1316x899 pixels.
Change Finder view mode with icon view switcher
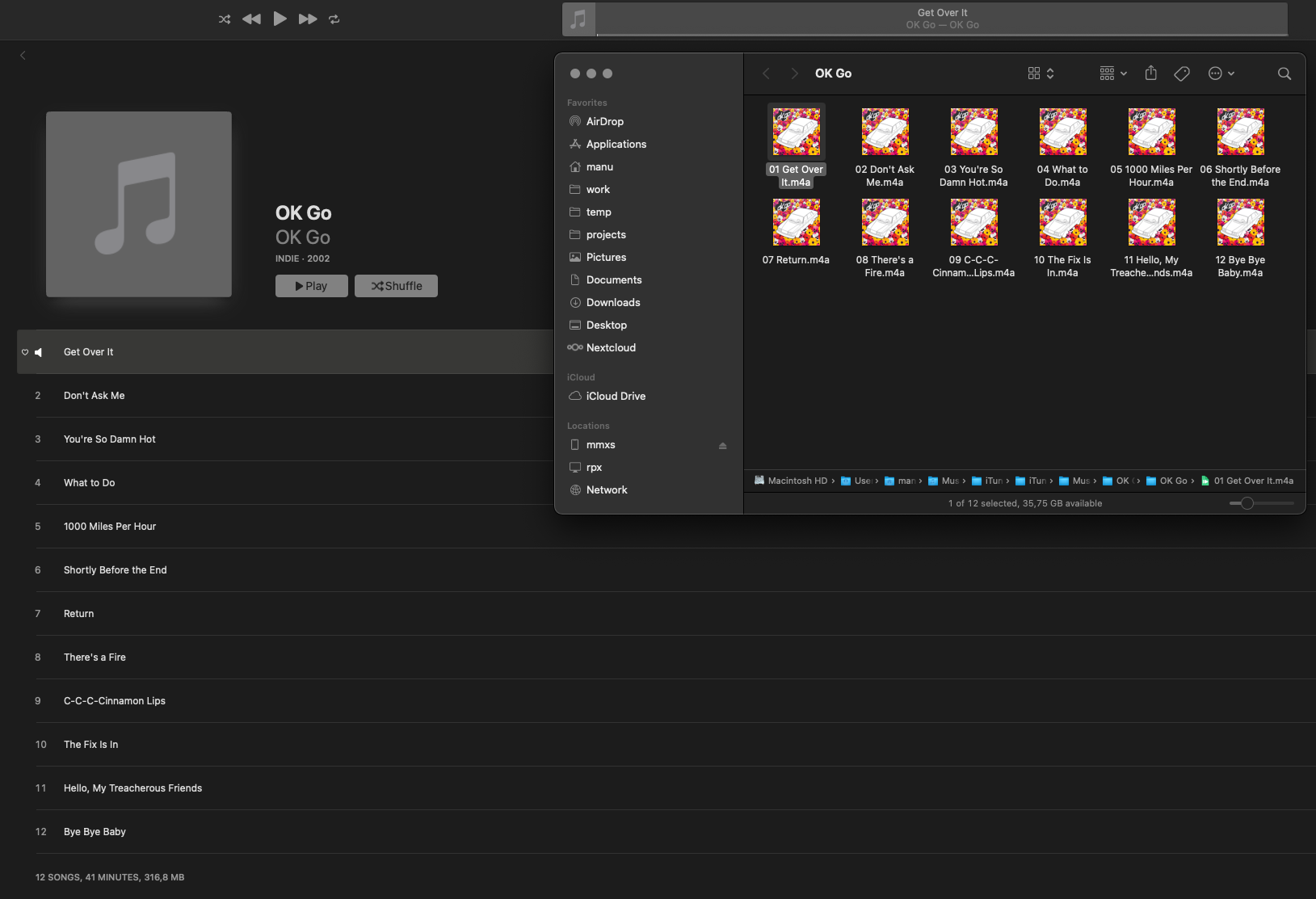click(x=1041, y=74)
